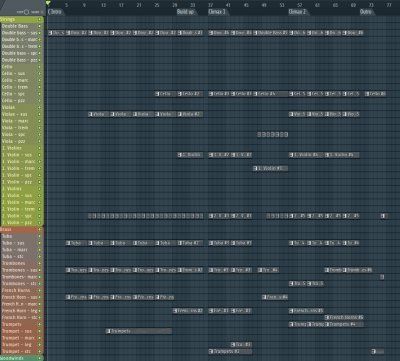Click the pattern icon of Cello #6 clip
400x361 pixels.
(x=368, y=94)
